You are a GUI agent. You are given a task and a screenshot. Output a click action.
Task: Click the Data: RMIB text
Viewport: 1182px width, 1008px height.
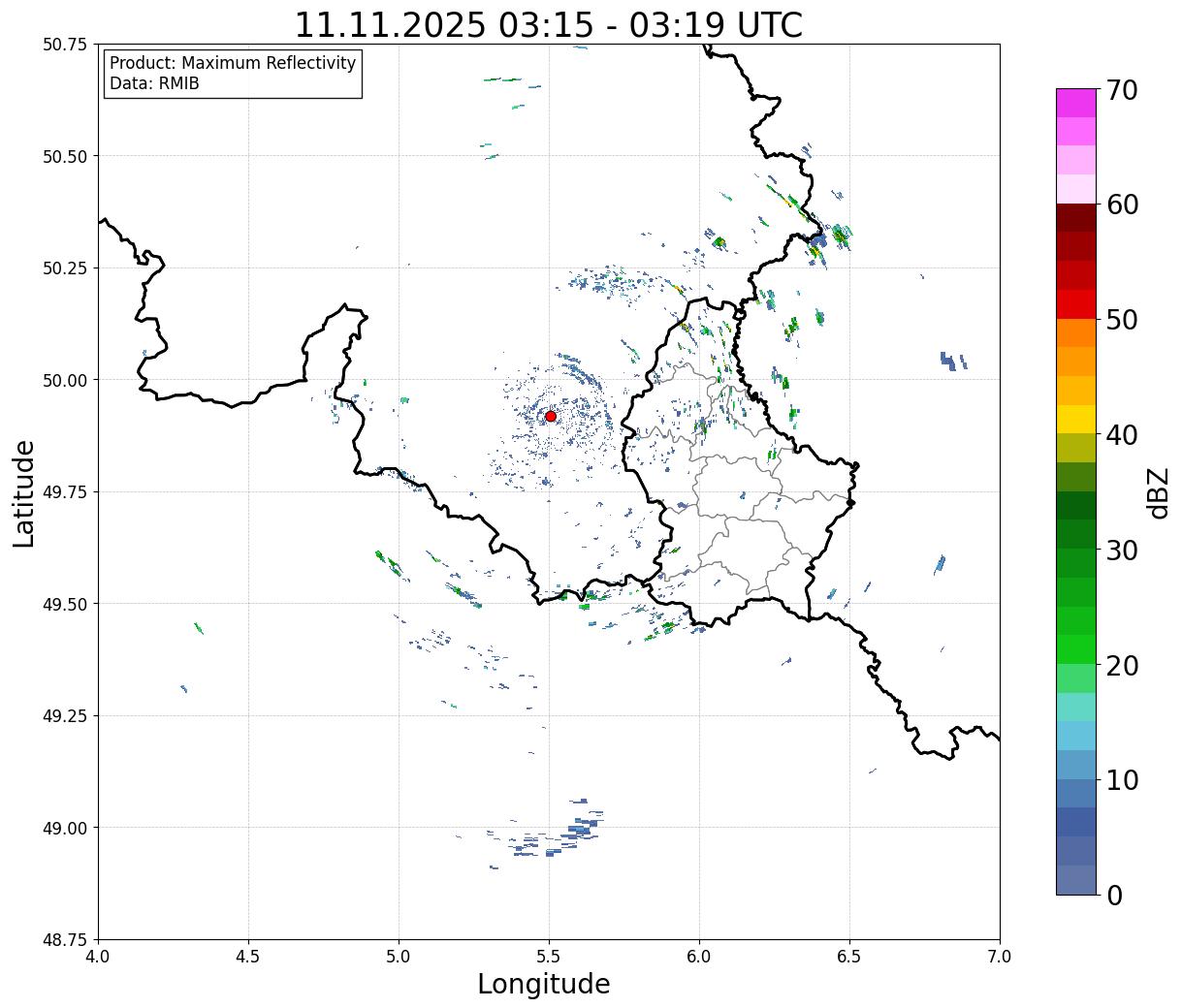point(154,84)
